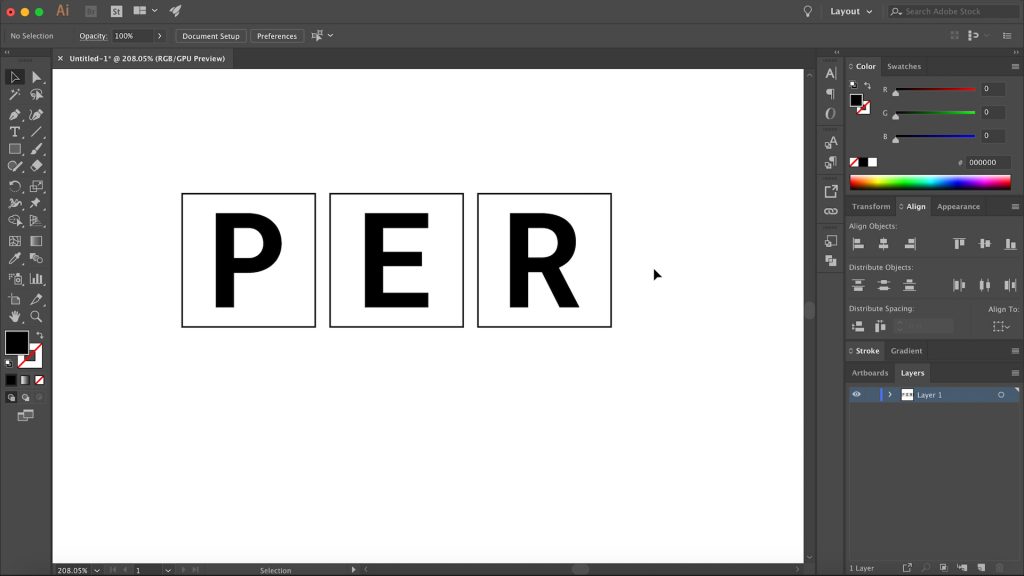Select the Type tool
The height and width of the screenshot is (576, 1024).
[x=14, y=132]
